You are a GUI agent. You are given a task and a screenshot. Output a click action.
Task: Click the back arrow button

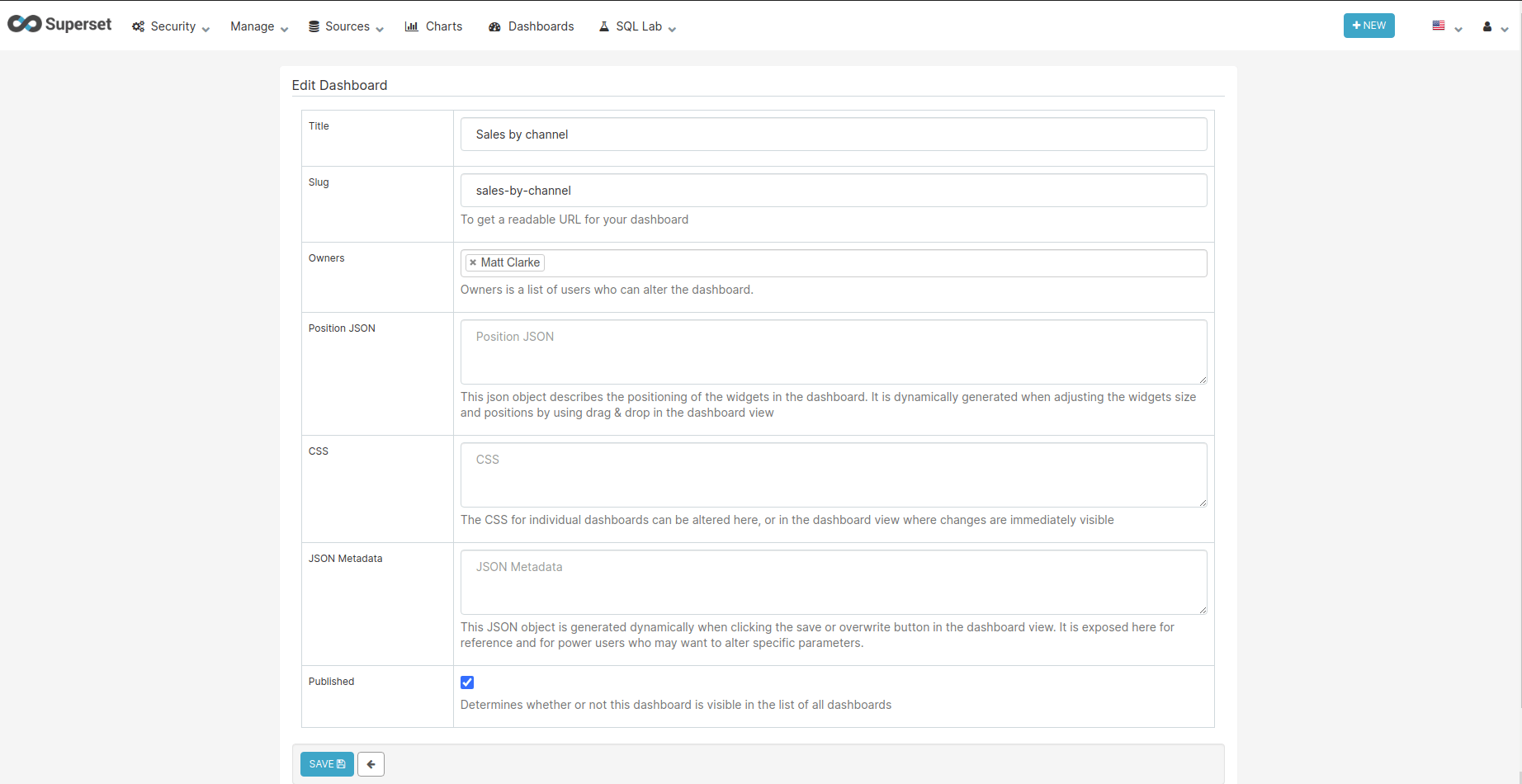point(371,764)
